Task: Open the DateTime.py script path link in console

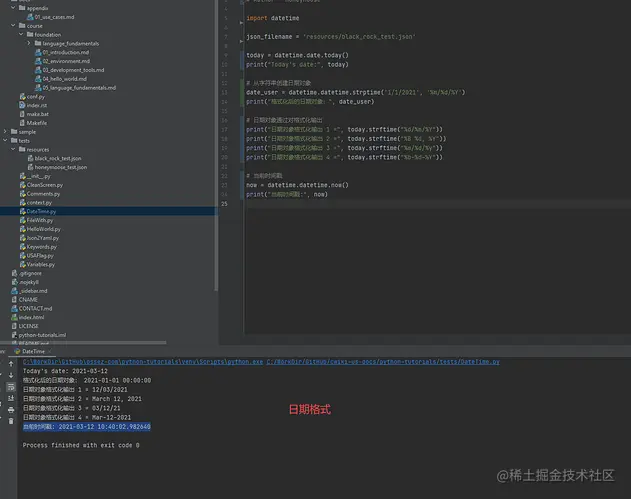Action: pyautogui.click(x=383, y=362)
